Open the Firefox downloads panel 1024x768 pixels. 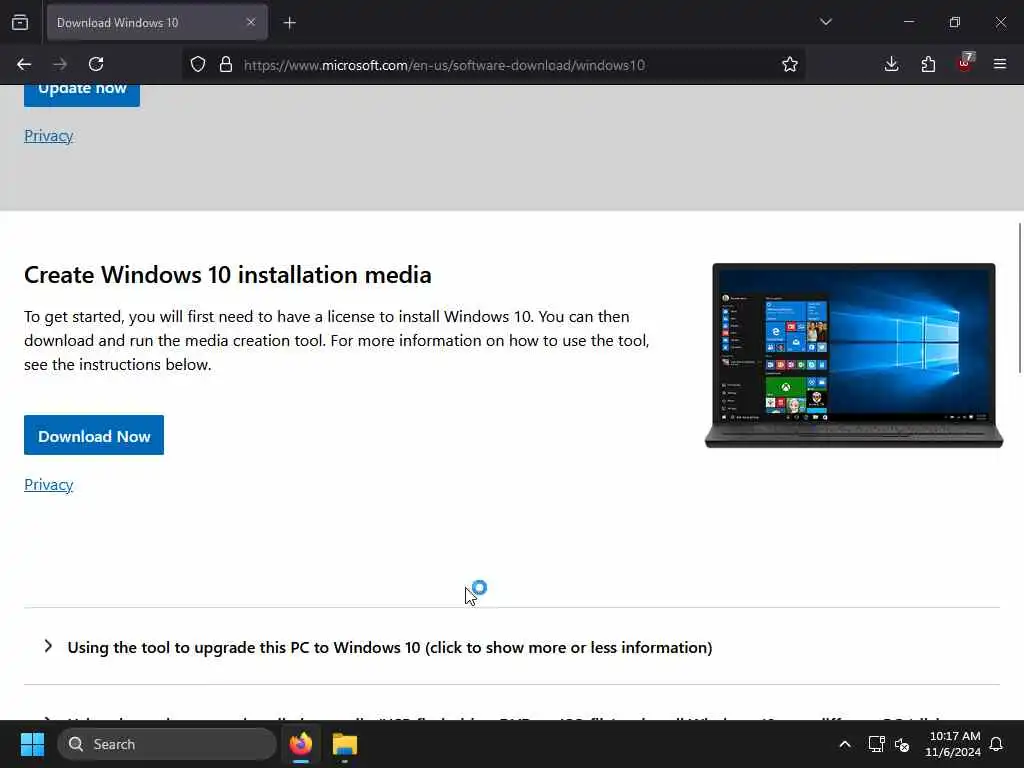pyautogui.click(x=891, y=64)
